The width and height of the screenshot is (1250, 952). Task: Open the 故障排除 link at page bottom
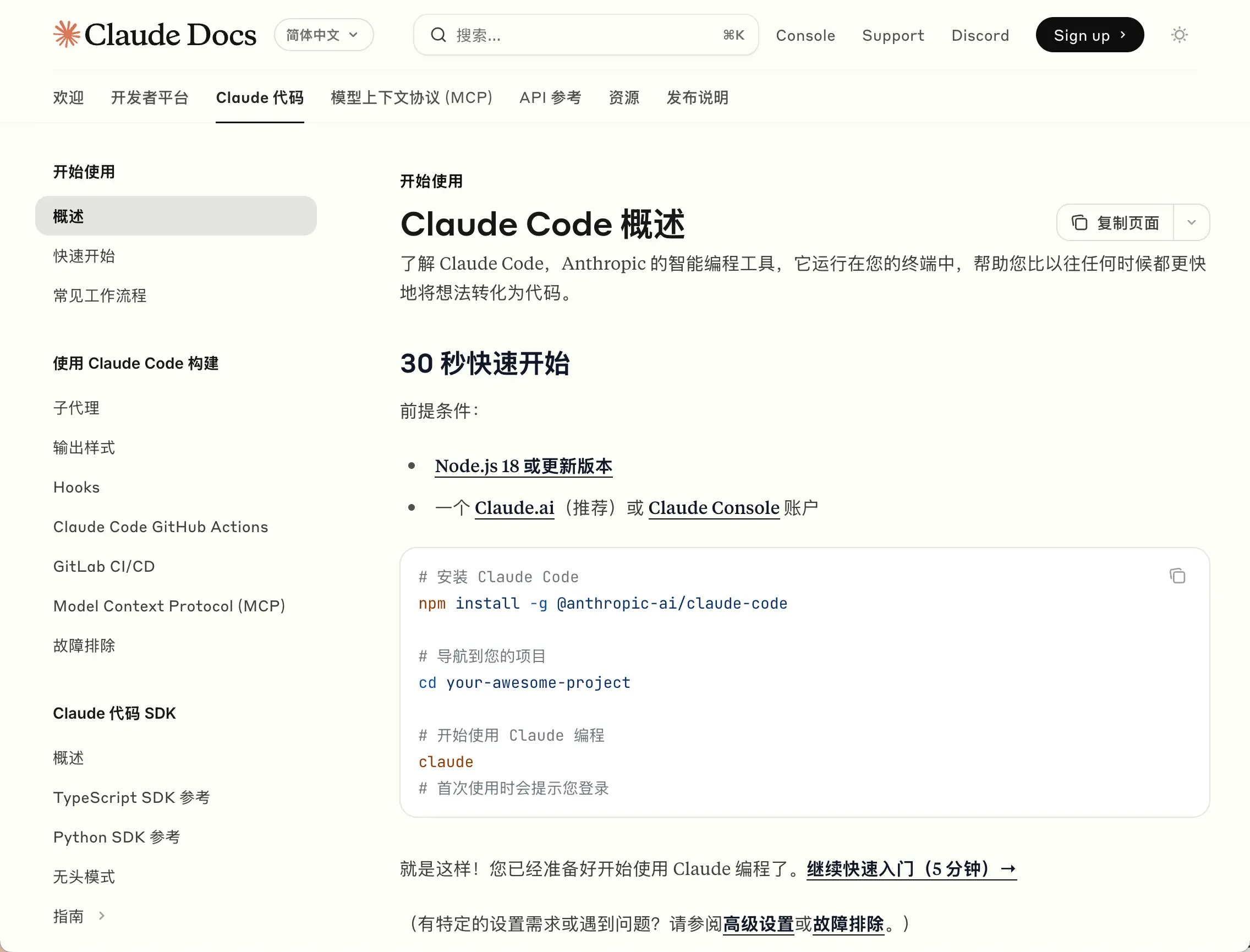tap(848, 924)
